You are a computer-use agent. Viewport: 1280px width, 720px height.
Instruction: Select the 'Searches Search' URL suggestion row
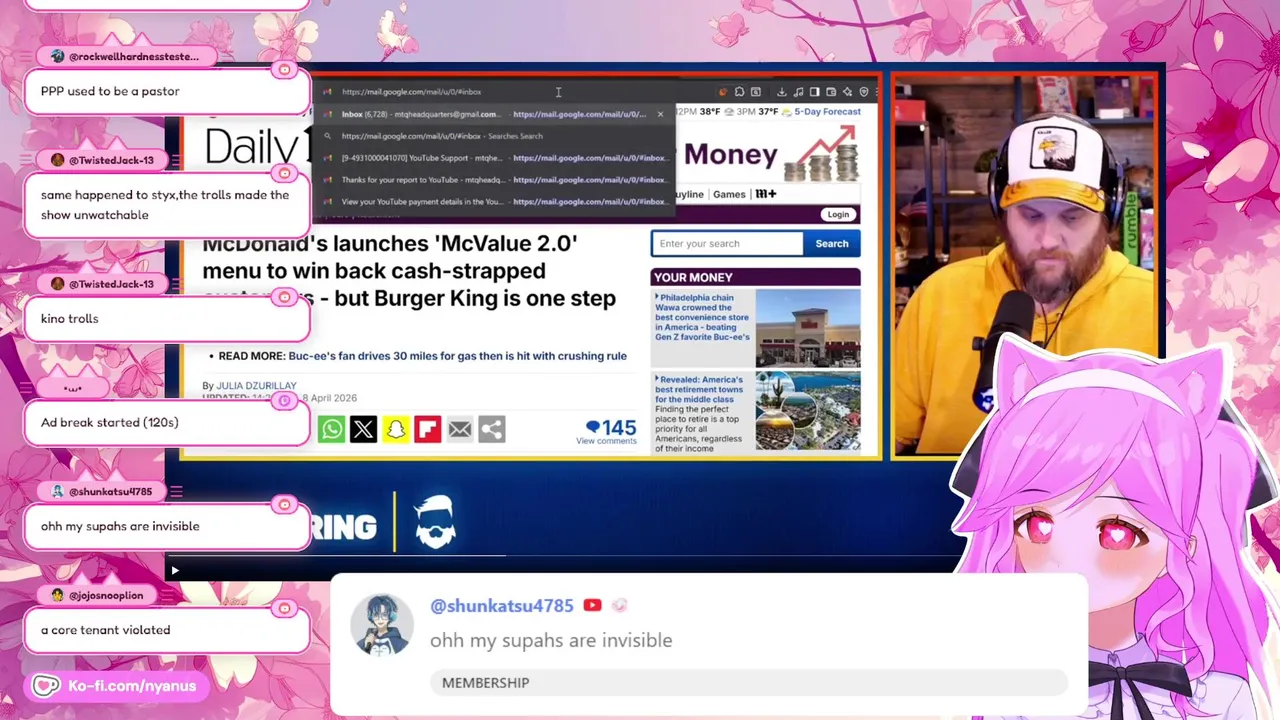[x=495, y=136]
